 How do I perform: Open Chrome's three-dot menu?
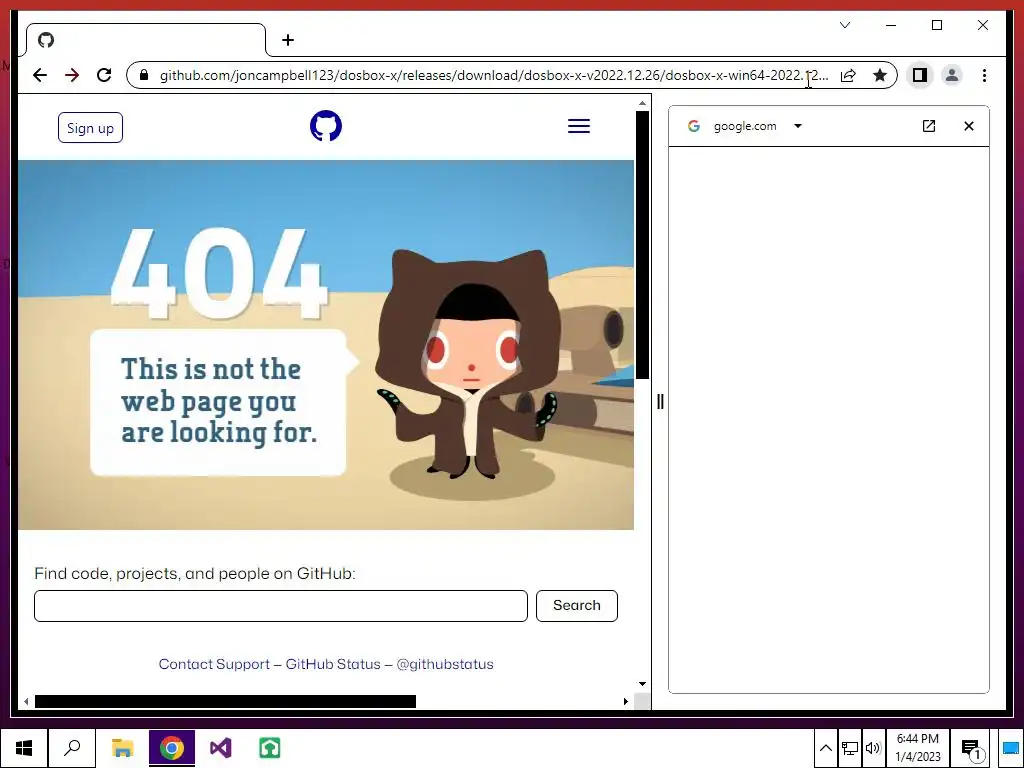(984, 75)
